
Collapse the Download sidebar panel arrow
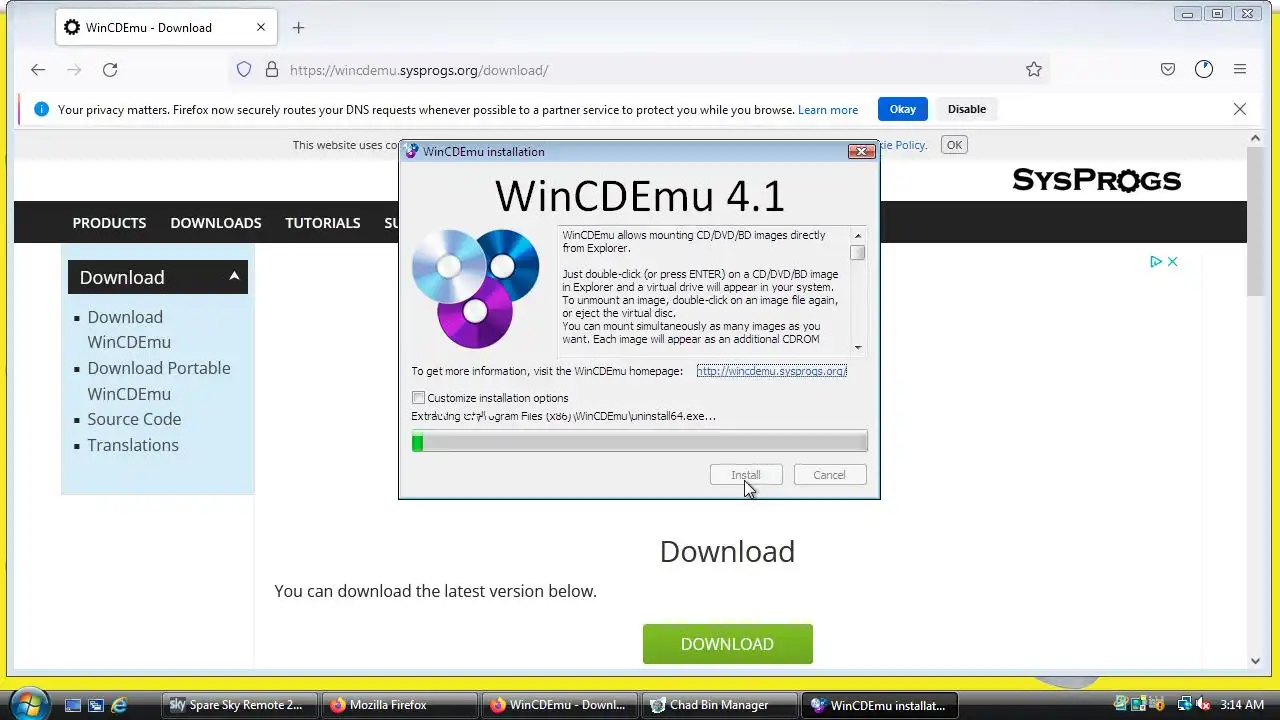(x=234, y=276)
